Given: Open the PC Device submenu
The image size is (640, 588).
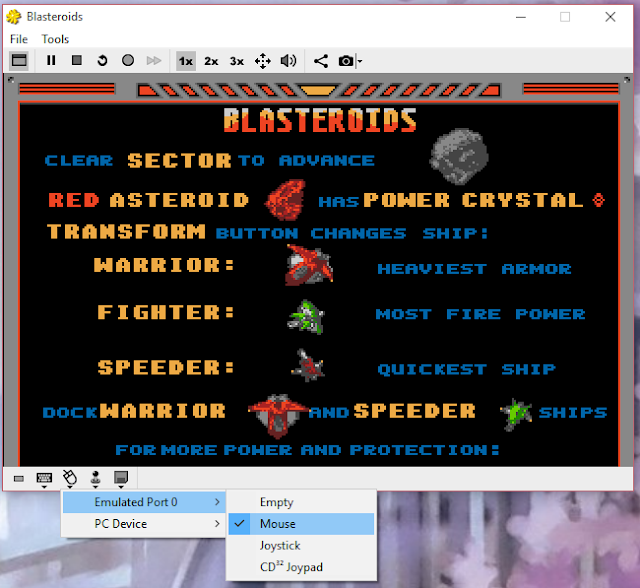Looking at the screenshot, I should click(144, 524).
